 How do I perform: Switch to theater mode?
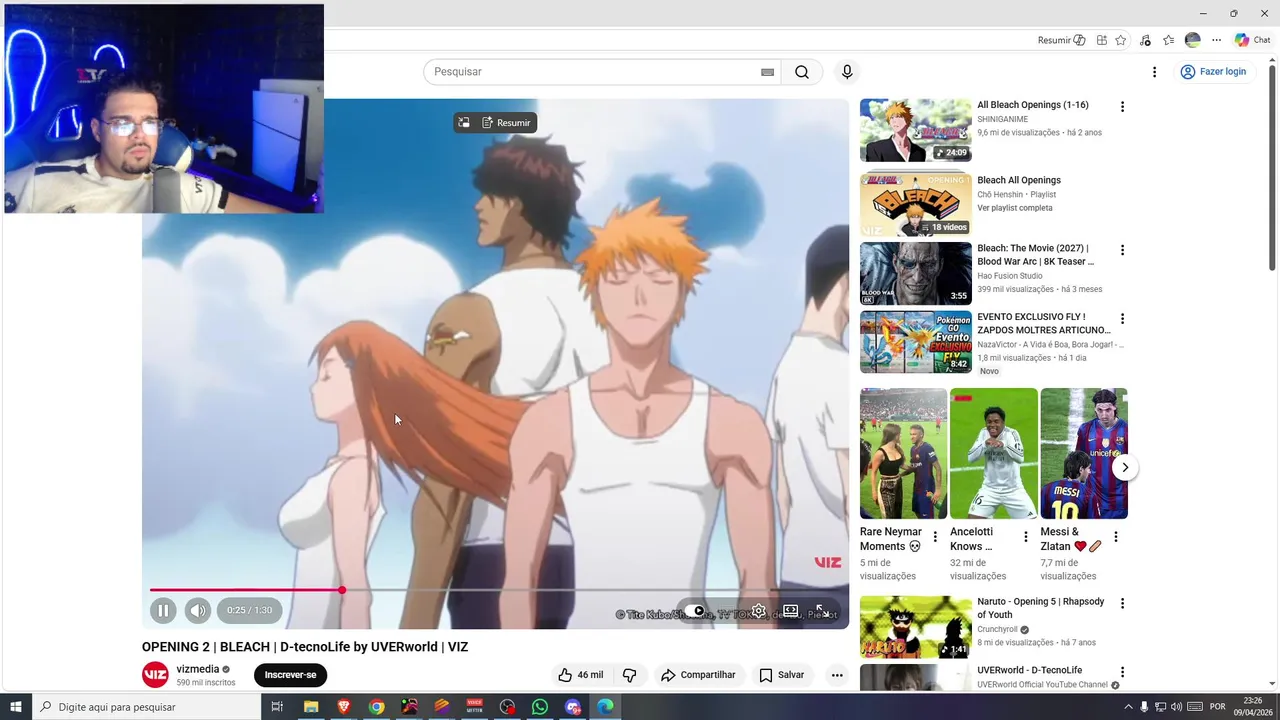(790, 611)
